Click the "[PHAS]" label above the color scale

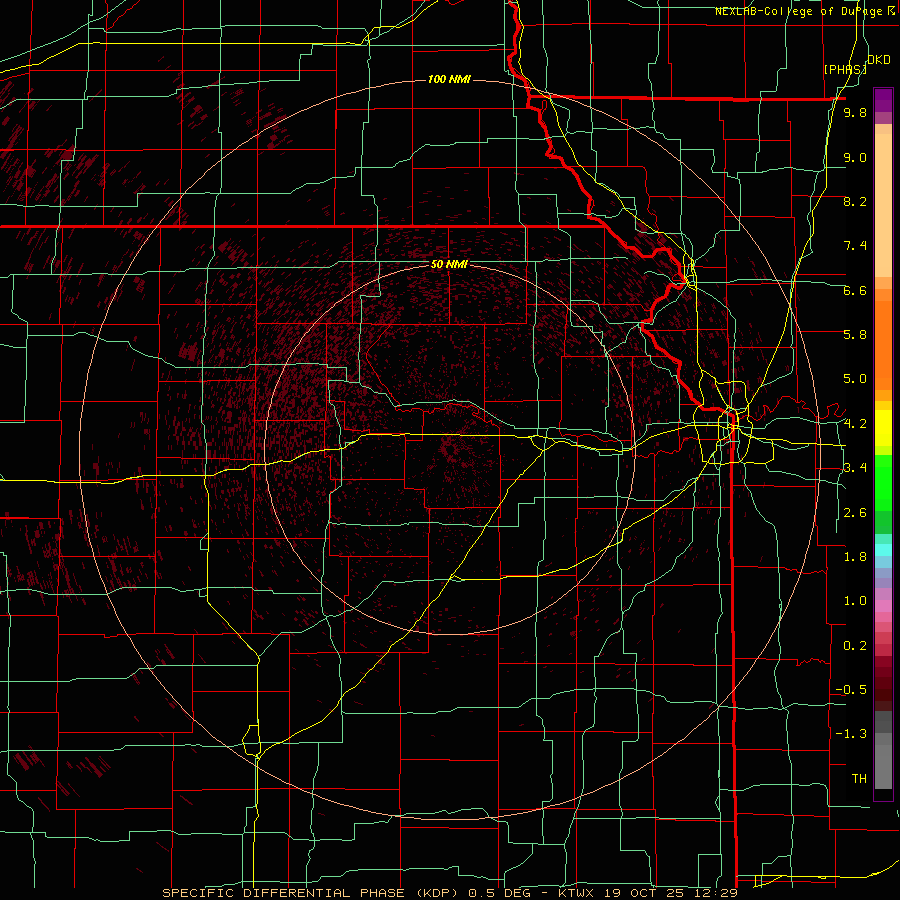pos(845,69)
